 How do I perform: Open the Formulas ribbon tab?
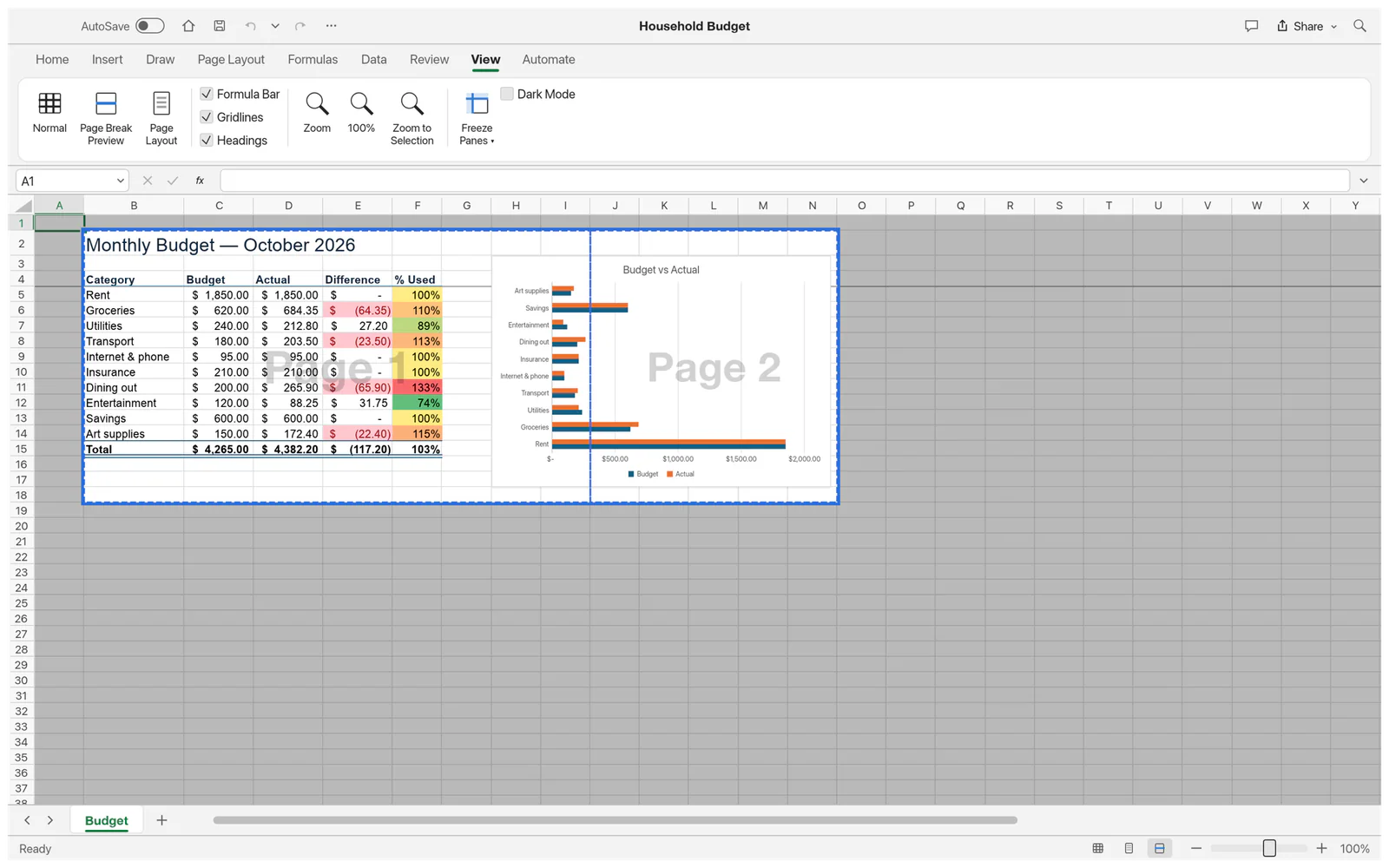click(313, 60)
